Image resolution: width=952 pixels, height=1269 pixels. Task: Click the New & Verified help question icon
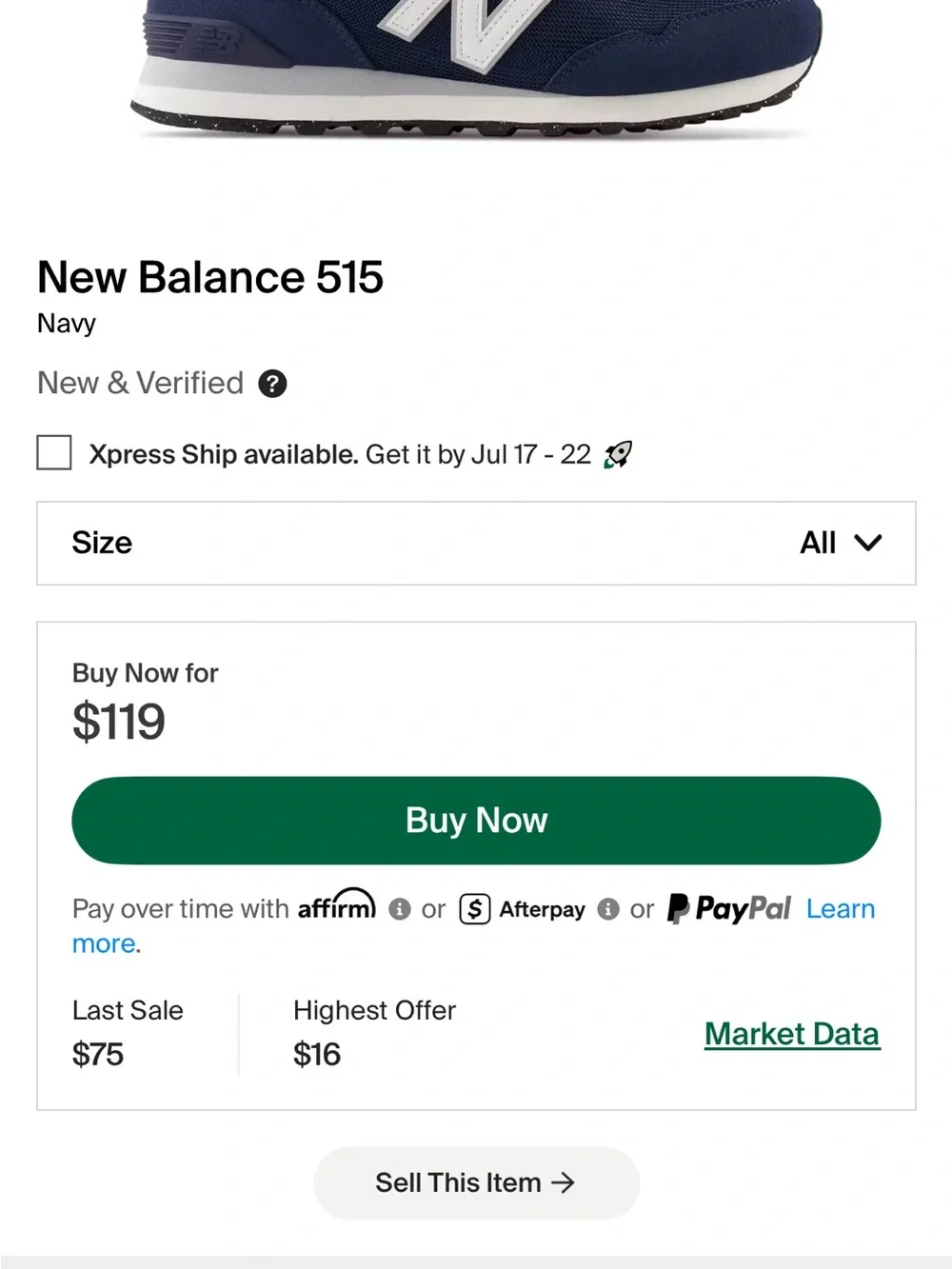pyautogui.click(x=272, y=384)
